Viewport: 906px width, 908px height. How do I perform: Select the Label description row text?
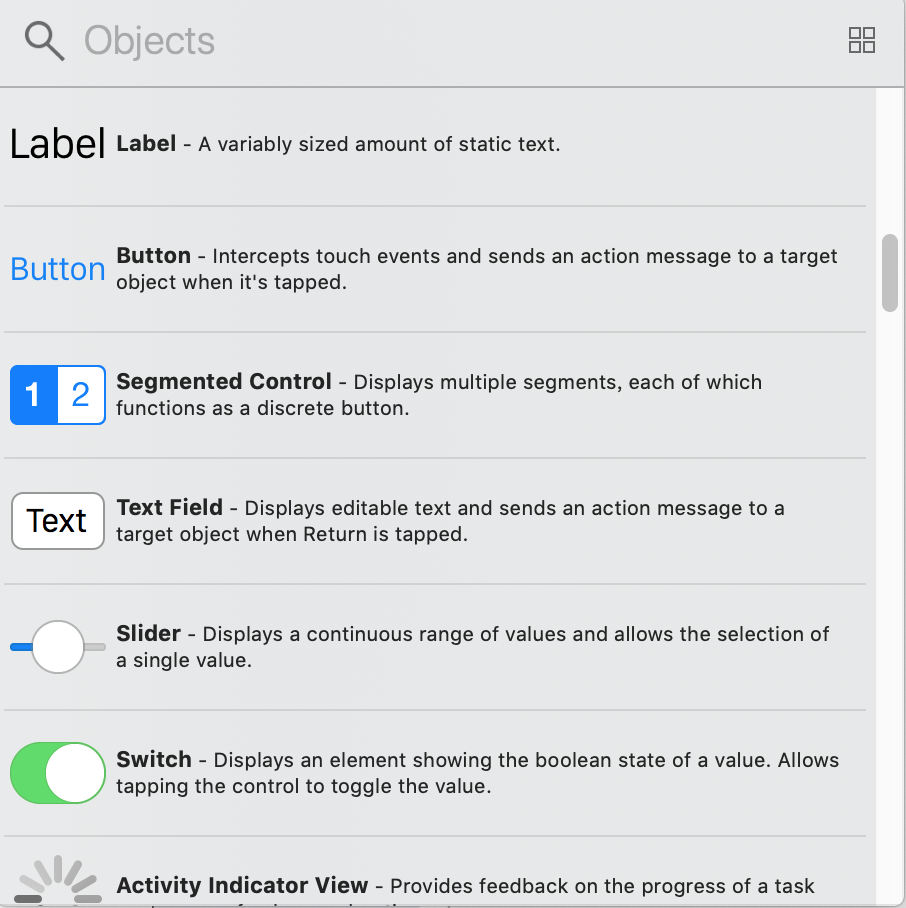click(338, 144)
